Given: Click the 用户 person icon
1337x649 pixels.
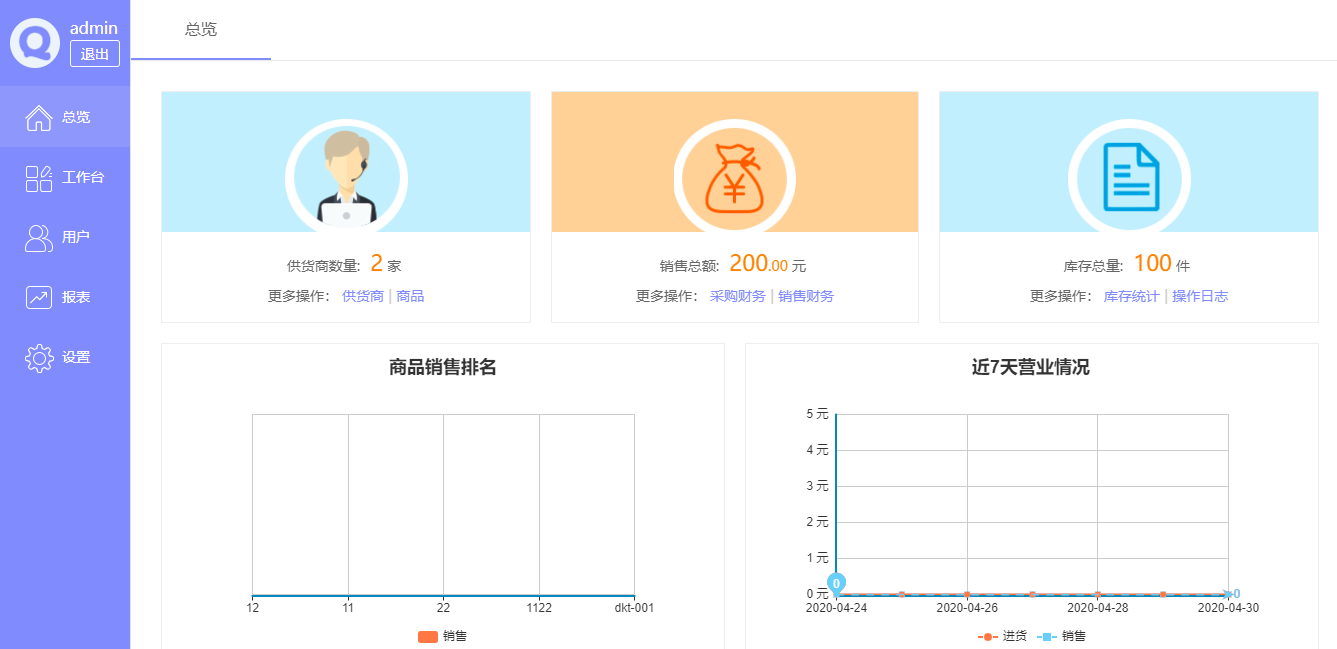Looking at the screenshot, I should pos(39,238).
